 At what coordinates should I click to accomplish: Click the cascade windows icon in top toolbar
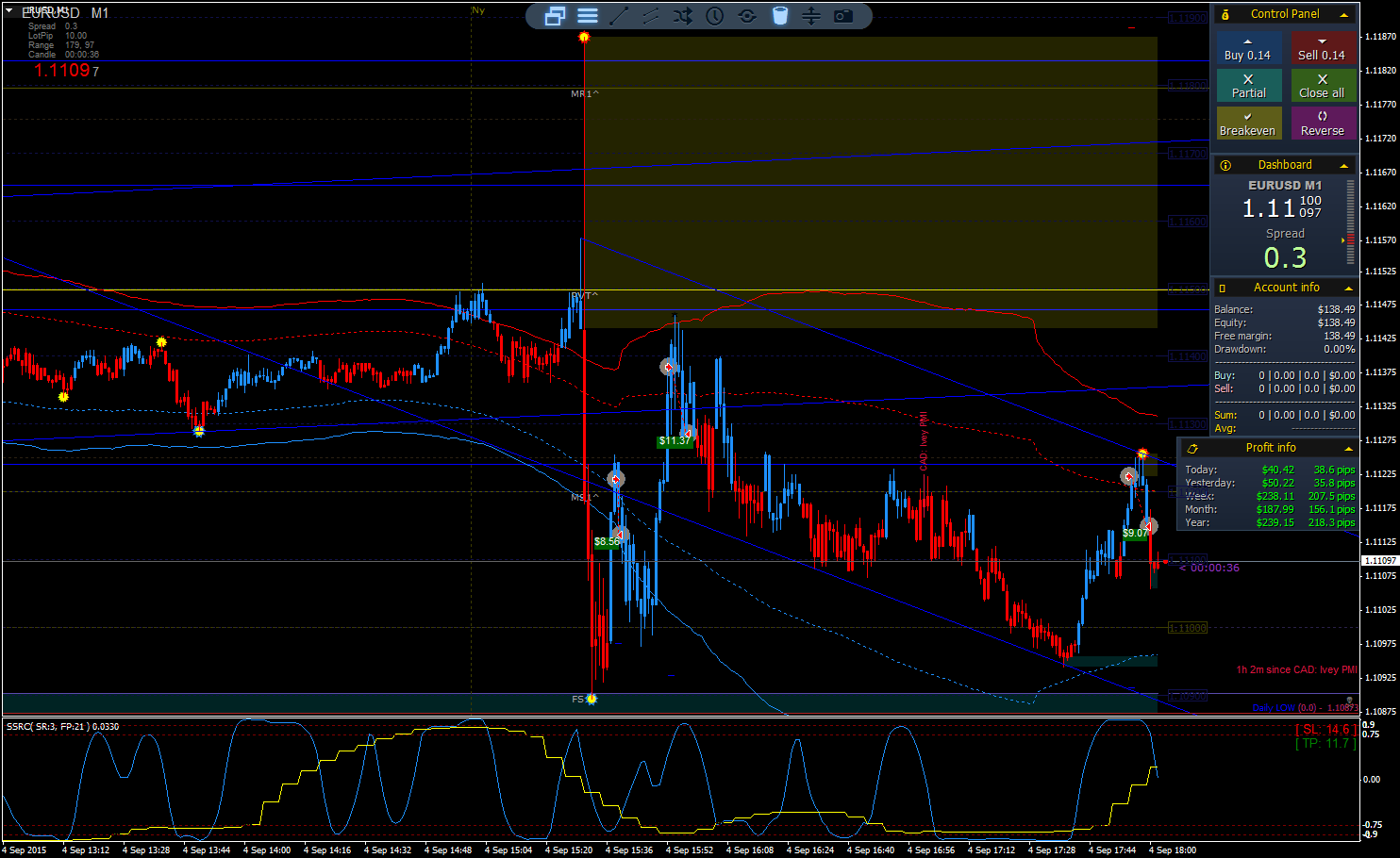click(556, 16)
